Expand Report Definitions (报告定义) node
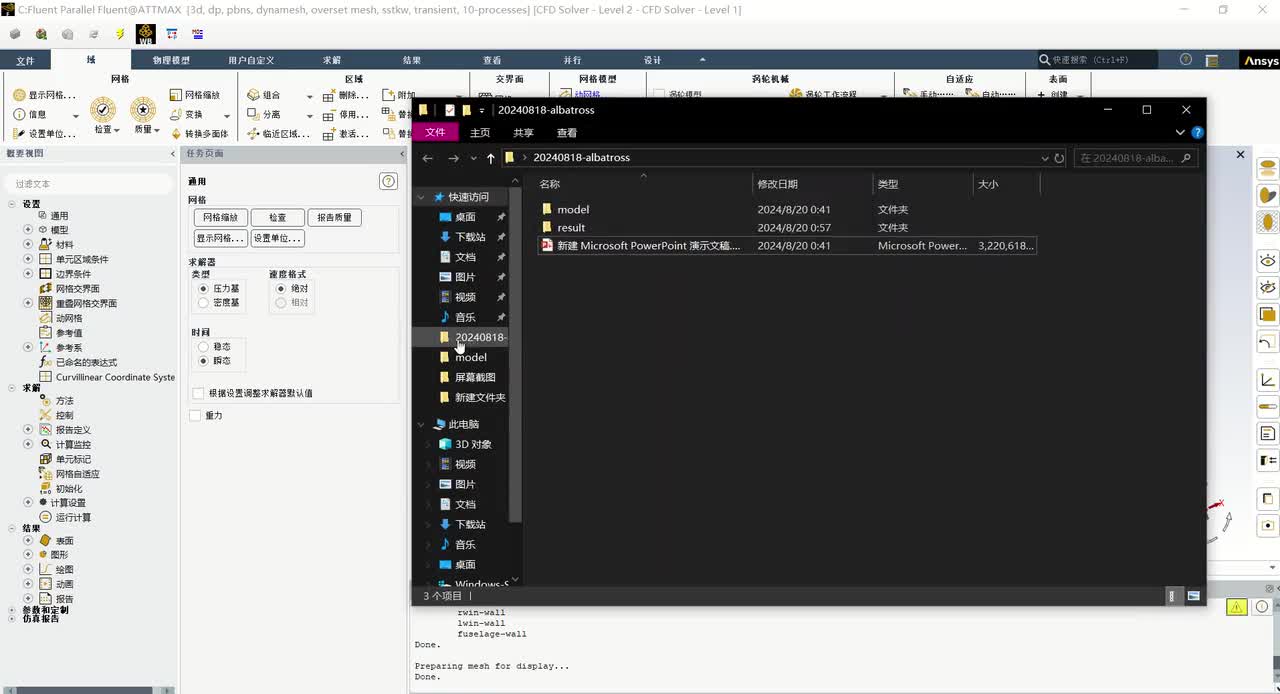The height and width of the screenshot is (694, 1280). pyautogui.click(x=28, y=429)
